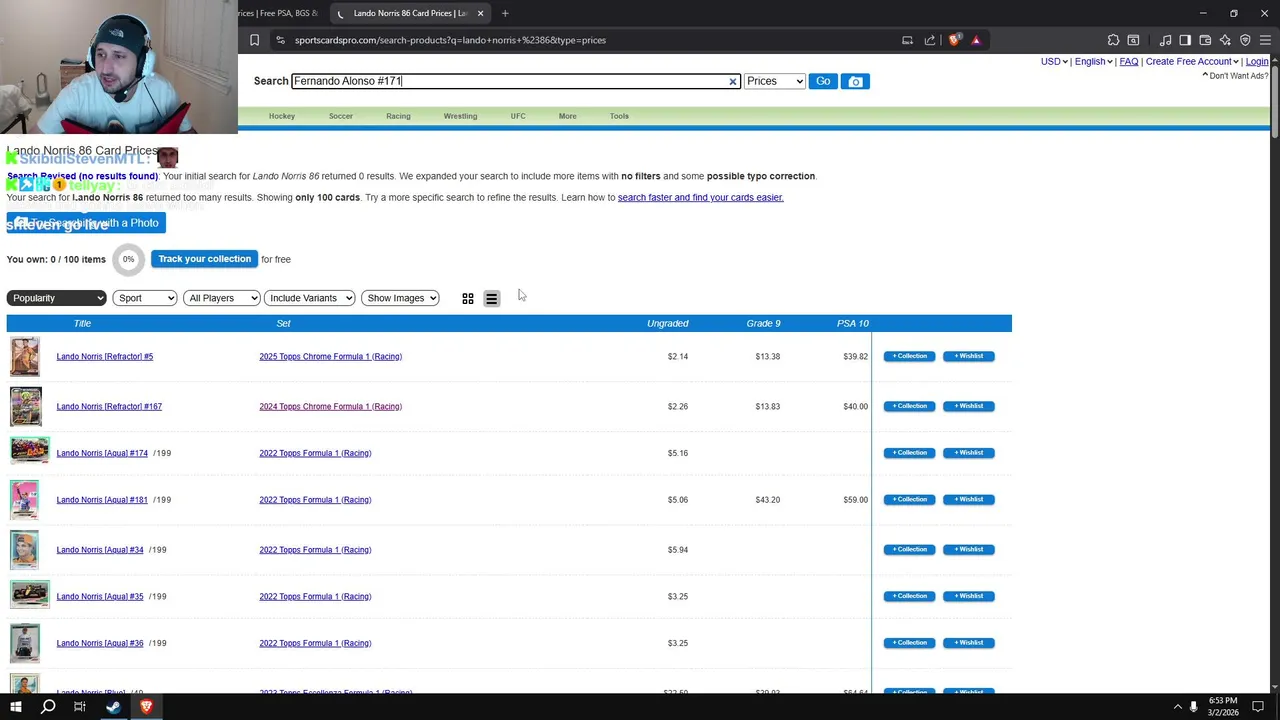1280x720 pixels.
Task: Open the Include Variants dropdown
Action: [x=310, y=298]
